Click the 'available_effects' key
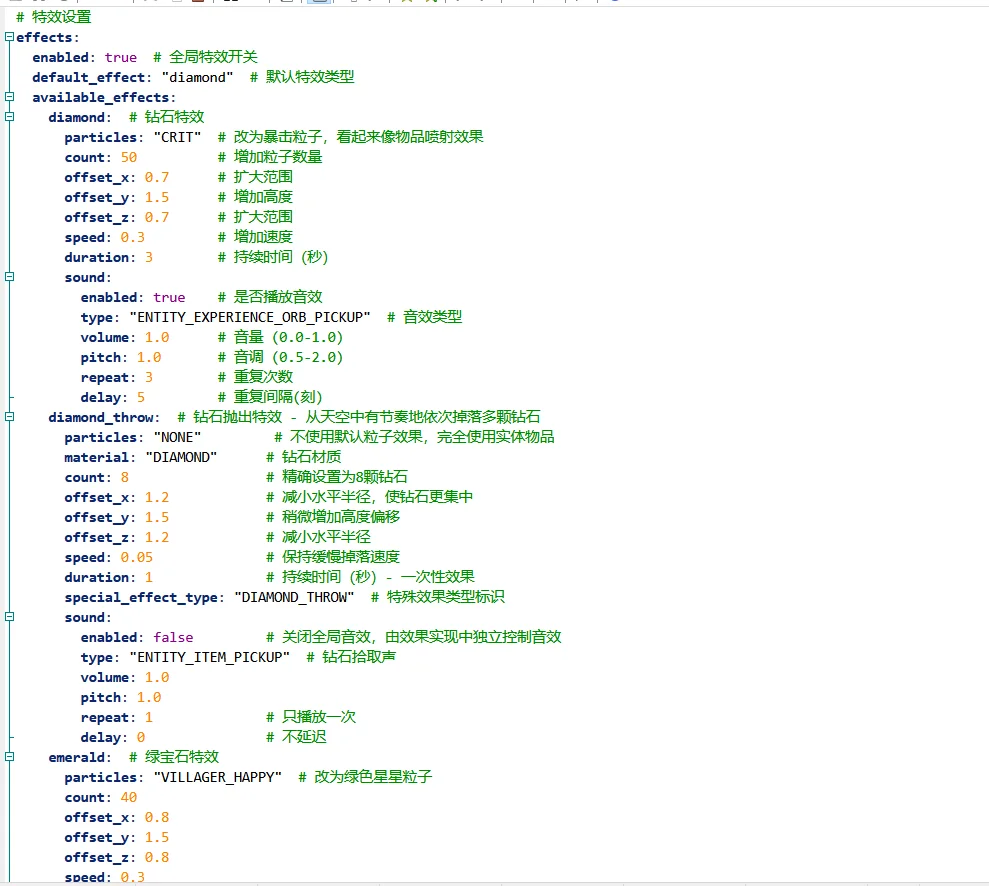 pyautogui.click(x=101, y=98)
